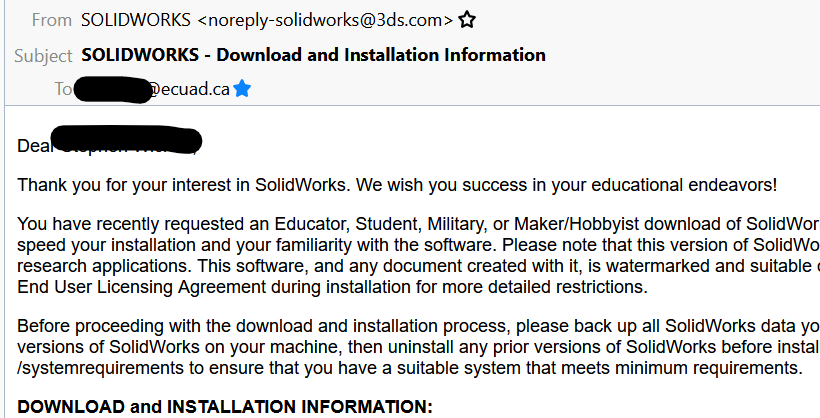Click the "DOWNLOAD and INSTALLATION INFORMATION:" heading
Viewport: 820px width, 418px height.
tap(225, 407)
